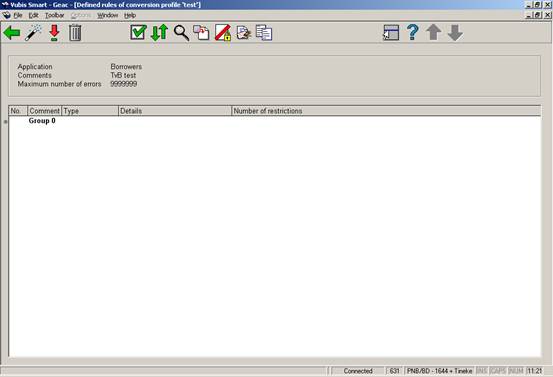Open the Toolbar menu
This screenshot has width=553, height=377.
(54, 16)
